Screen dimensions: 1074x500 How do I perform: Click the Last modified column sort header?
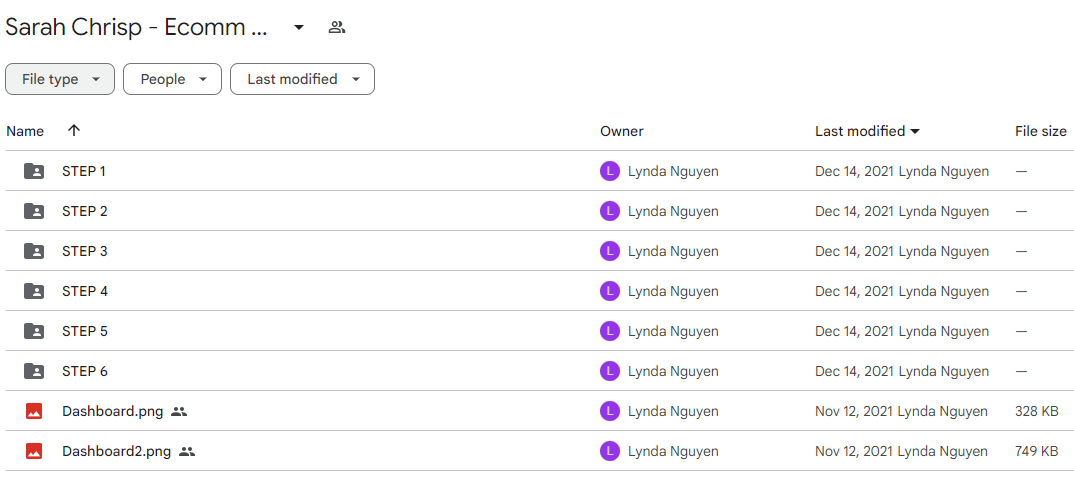tap(867, 131)
